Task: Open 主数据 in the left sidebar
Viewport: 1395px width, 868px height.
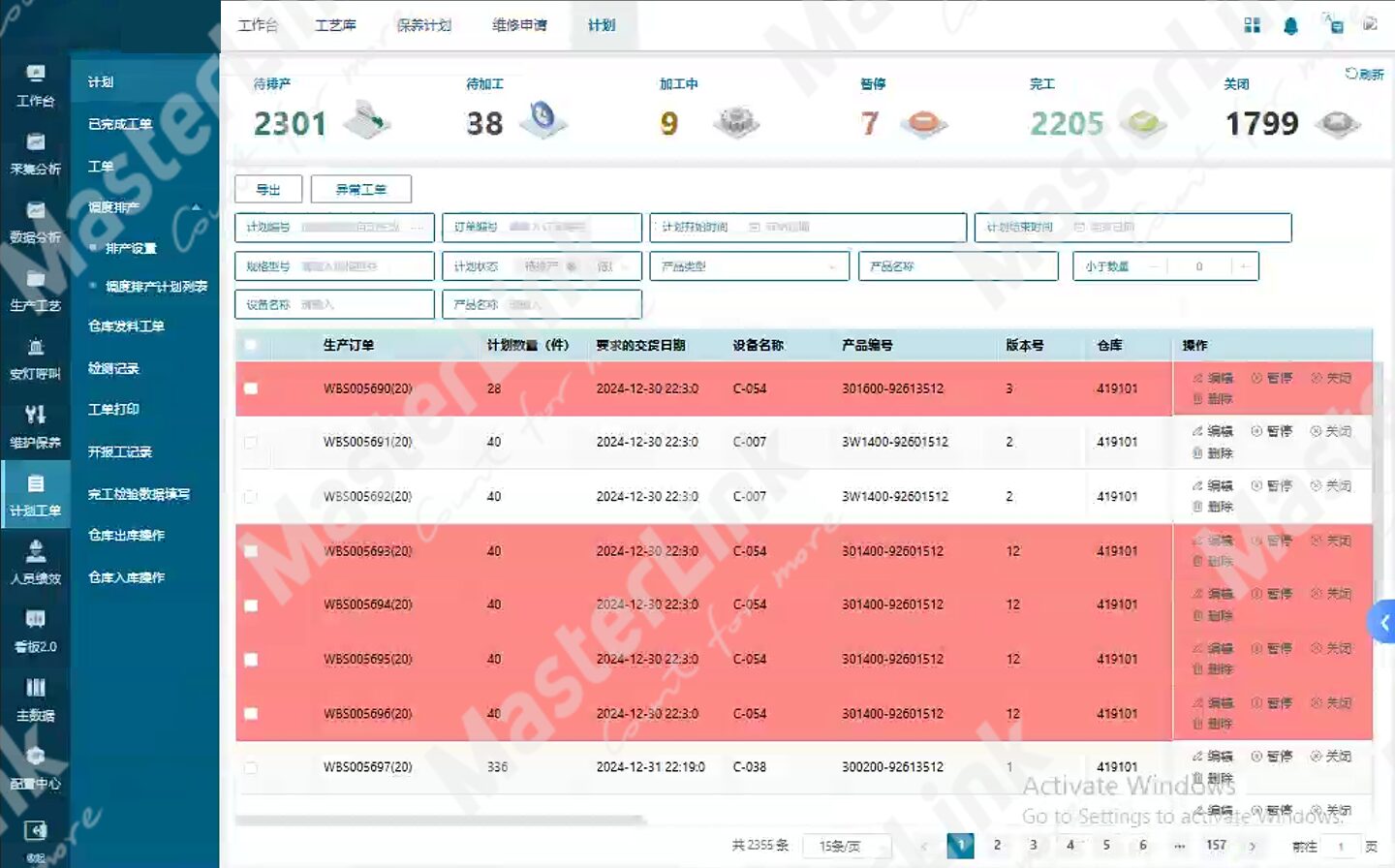Action: [x=36, y=700]
